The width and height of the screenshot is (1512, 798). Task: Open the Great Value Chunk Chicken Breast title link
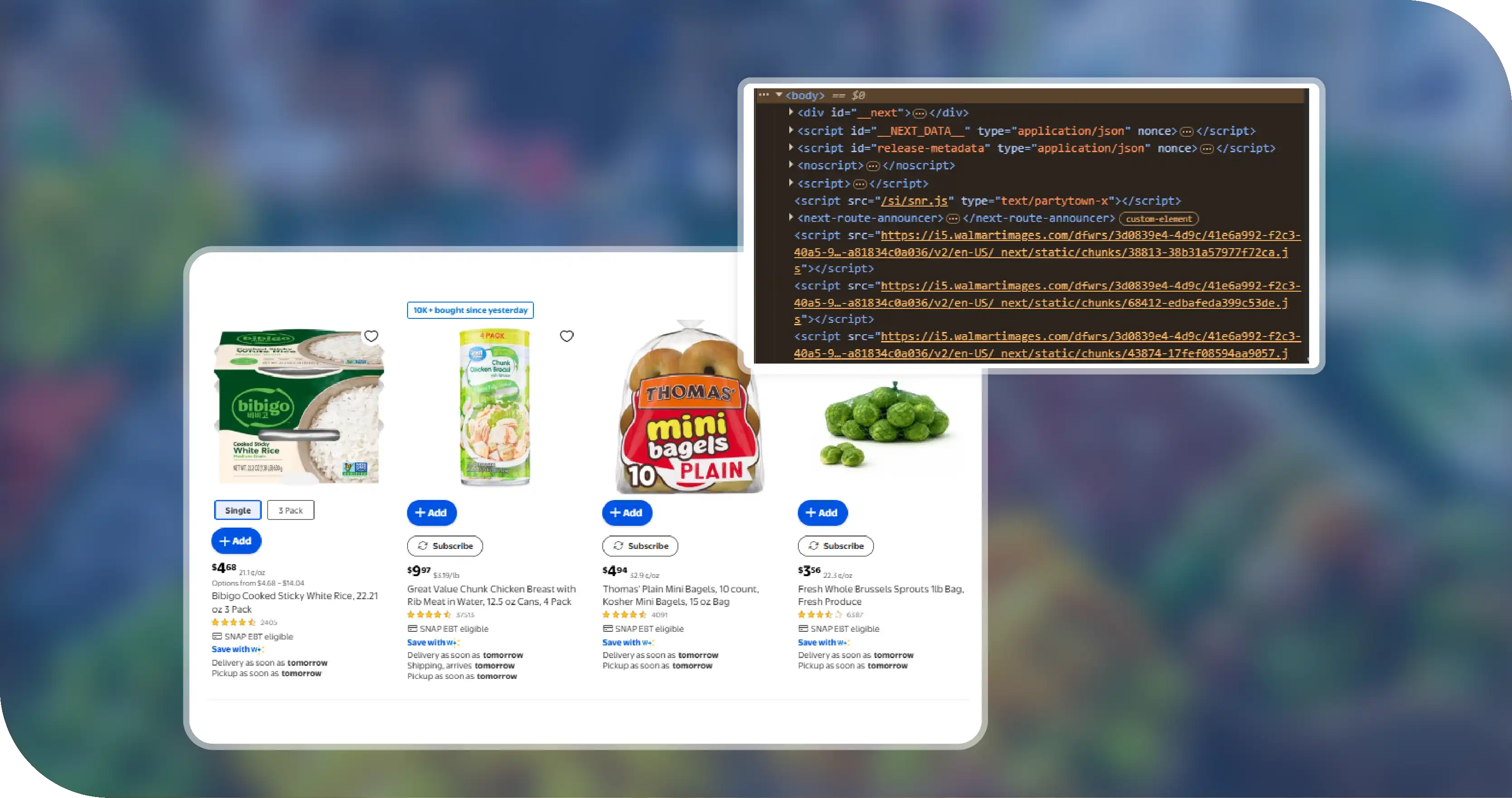(x=491, y=596)
